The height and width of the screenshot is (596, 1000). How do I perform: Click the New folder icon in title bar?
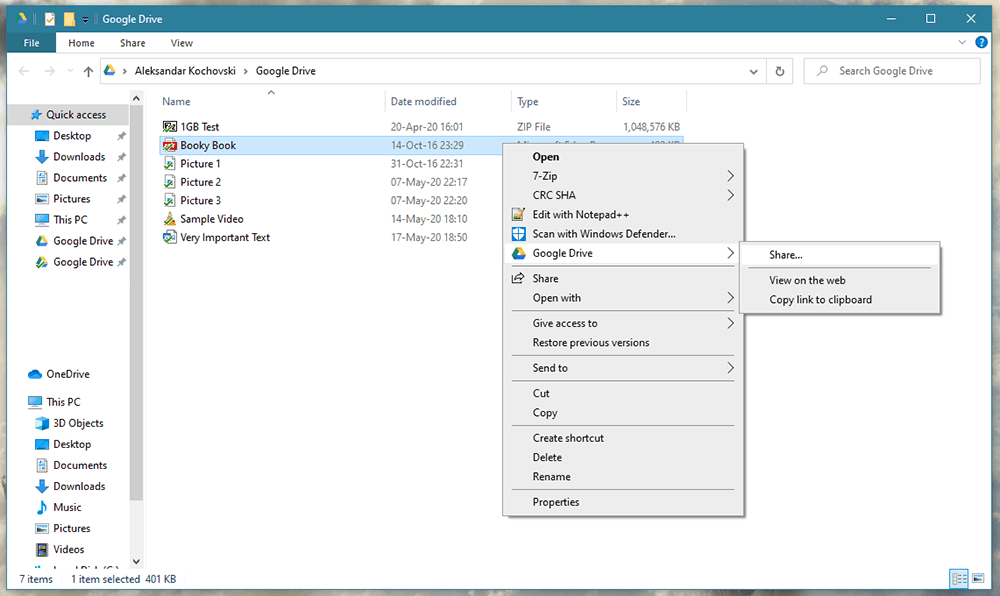(x=69, y=19)
